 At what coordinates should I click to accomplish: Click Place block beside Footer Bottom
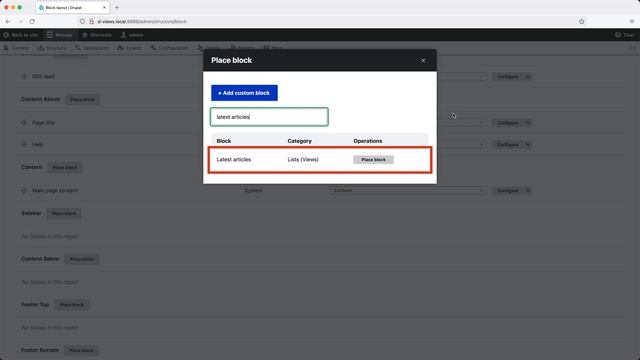coord(81,350)
